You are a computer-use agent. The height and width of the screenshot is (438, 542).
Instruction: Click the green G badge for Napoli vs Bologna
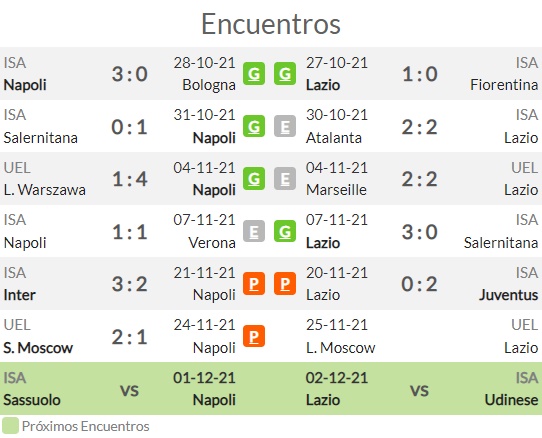(254, 74)
